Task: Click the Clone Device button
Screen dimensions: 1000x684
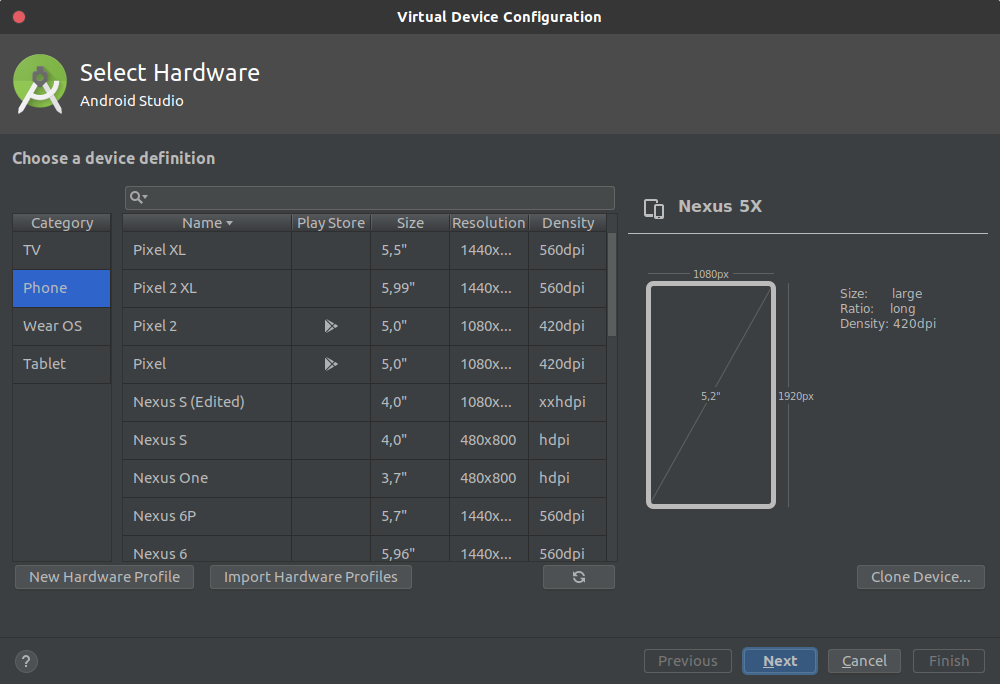Action: click(920, 577)
